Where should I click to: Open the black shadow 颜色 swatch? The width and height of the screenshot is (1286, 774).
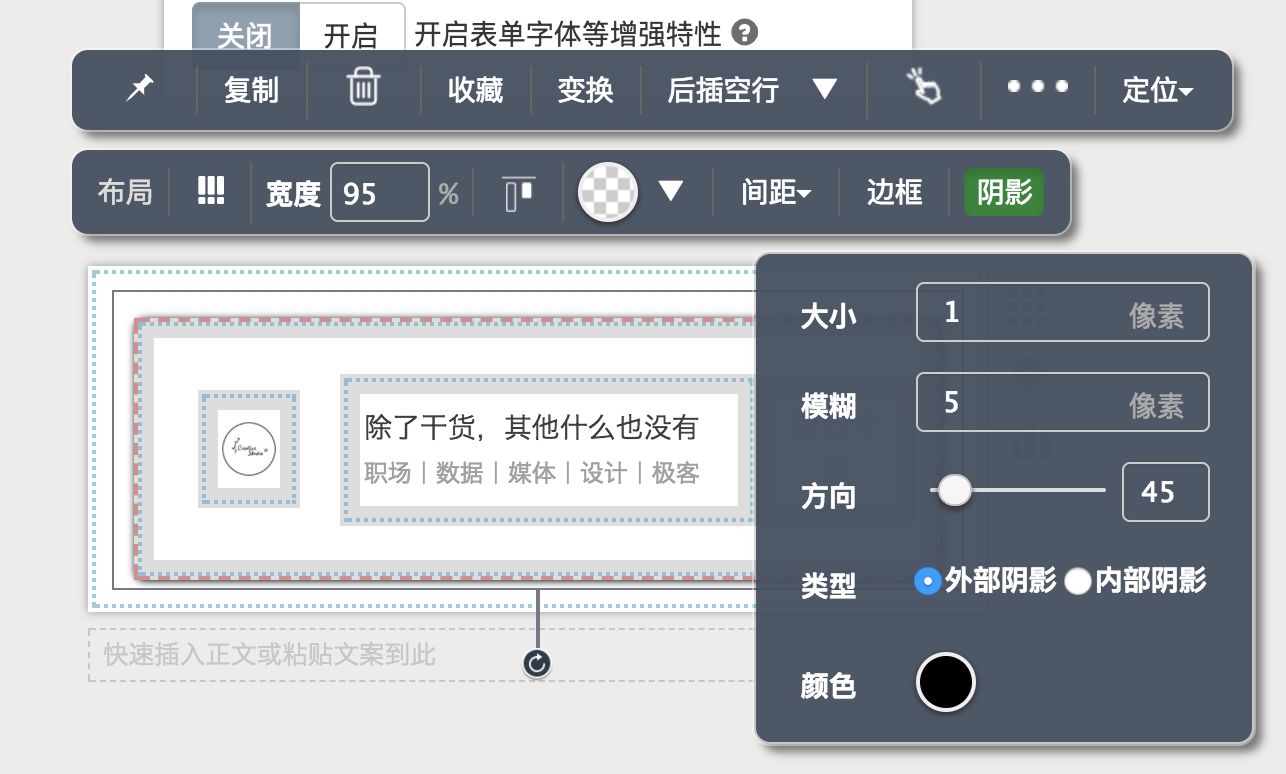pyautogui.click(x=945, y=682)
